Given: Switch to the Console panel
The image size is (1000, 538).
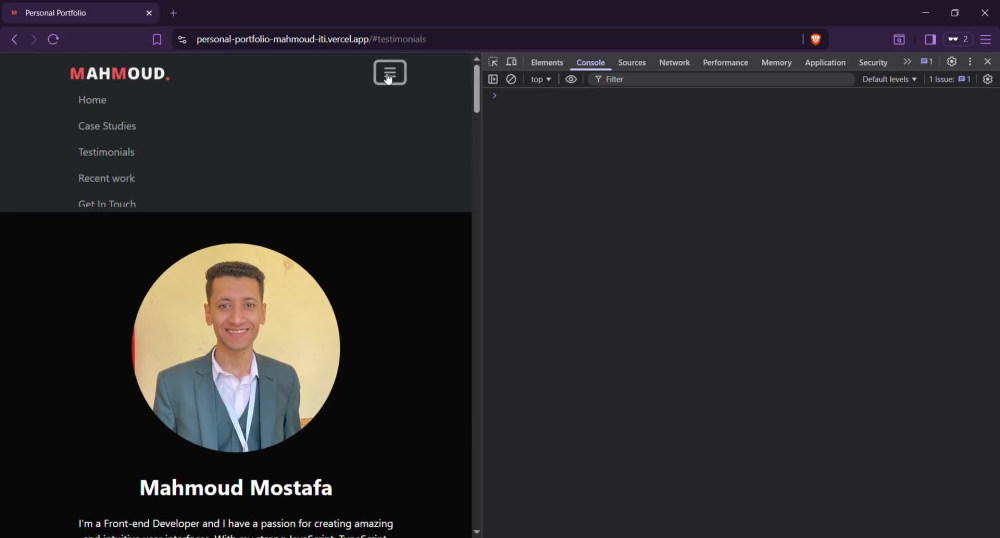Looking at the screenshot, I should coord(591,62).
